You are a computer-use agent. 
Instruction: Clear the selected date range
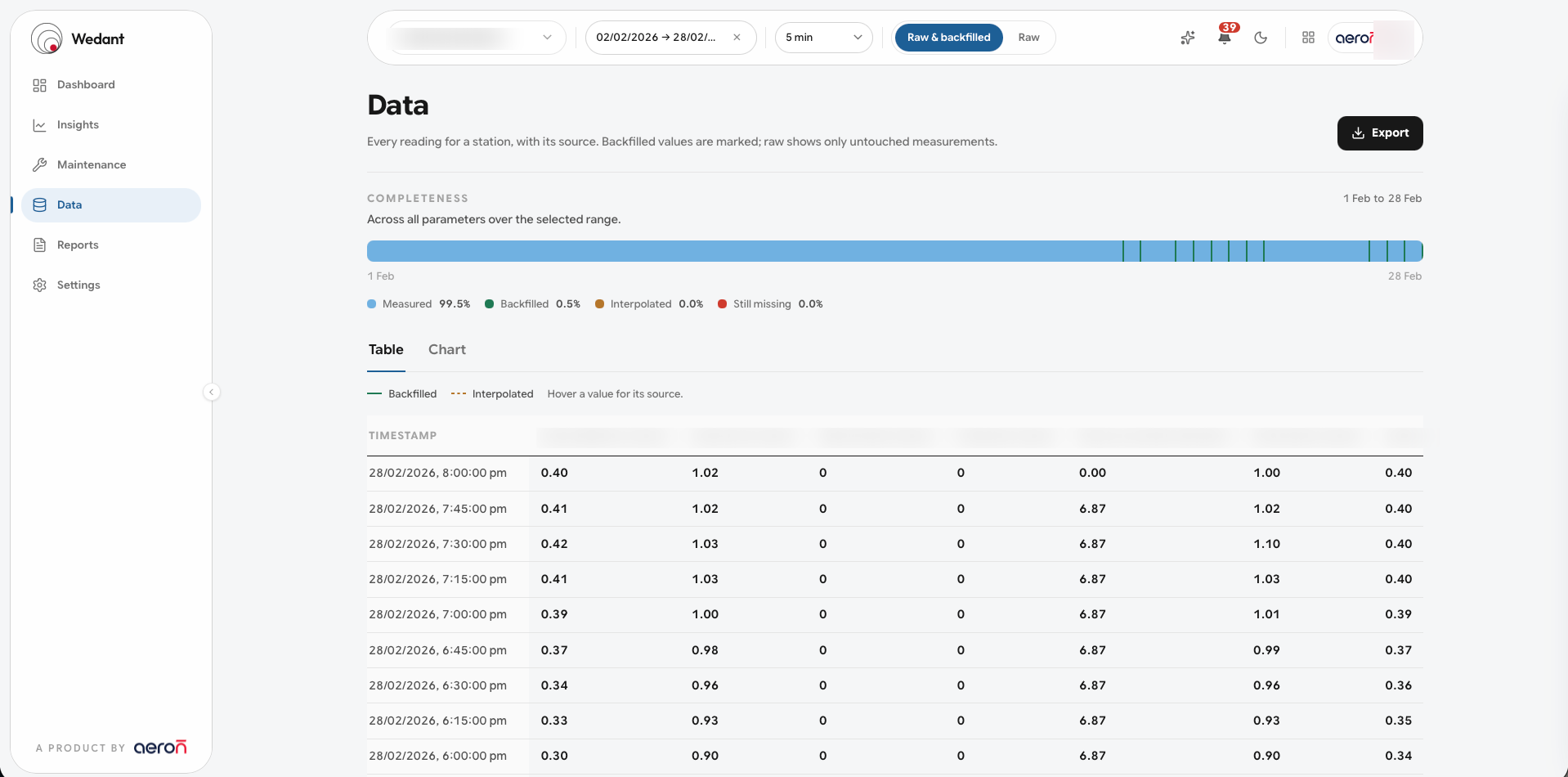737,38
